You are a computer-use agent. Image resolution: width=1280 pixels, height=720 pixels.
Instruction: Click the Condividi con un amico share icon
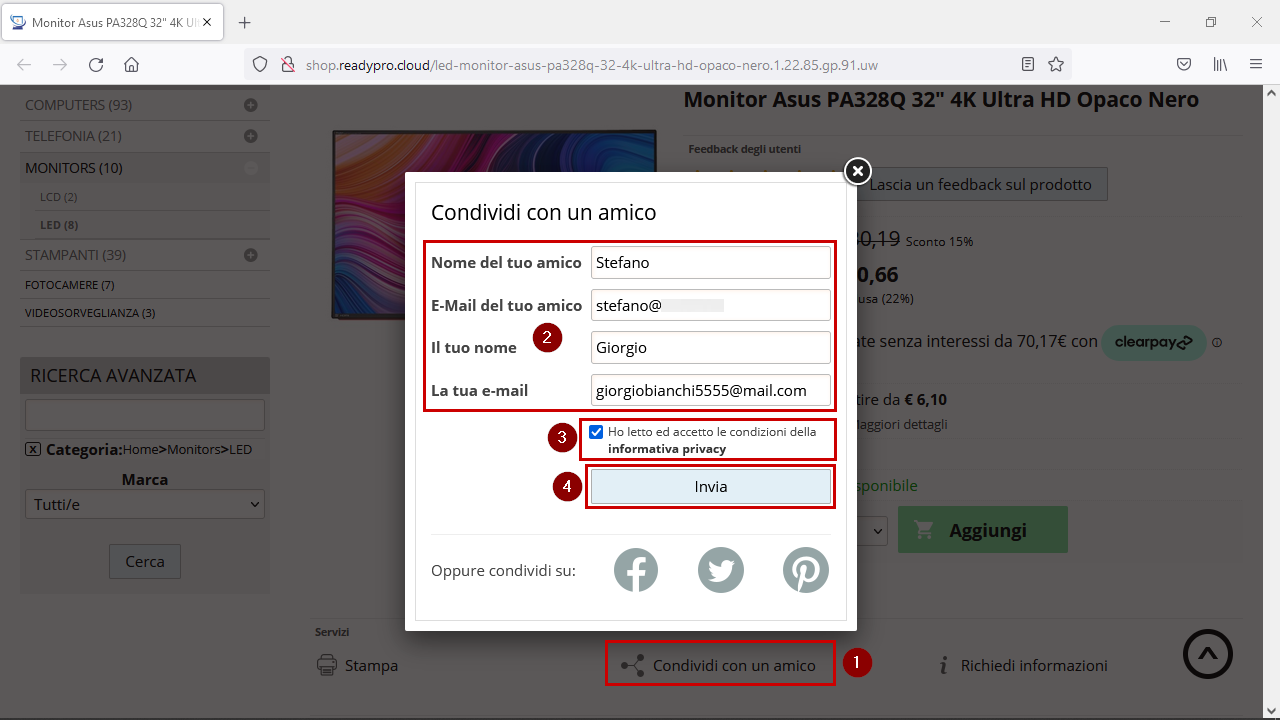tap(632, 665)
